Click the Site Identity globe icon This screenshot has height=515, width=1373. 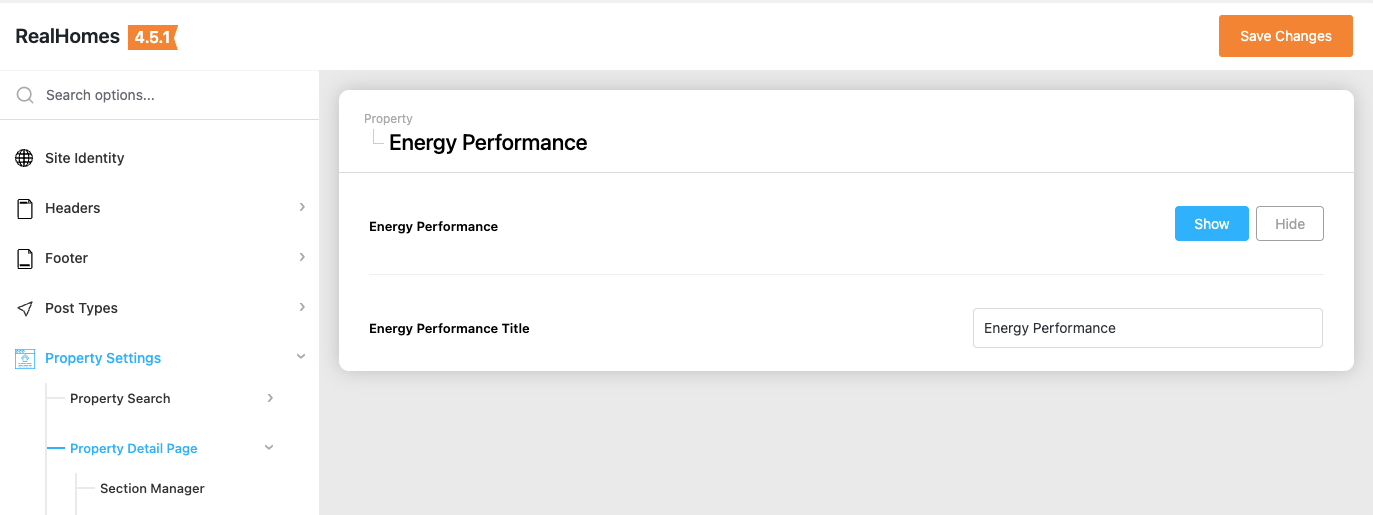[x=24, y=158]
